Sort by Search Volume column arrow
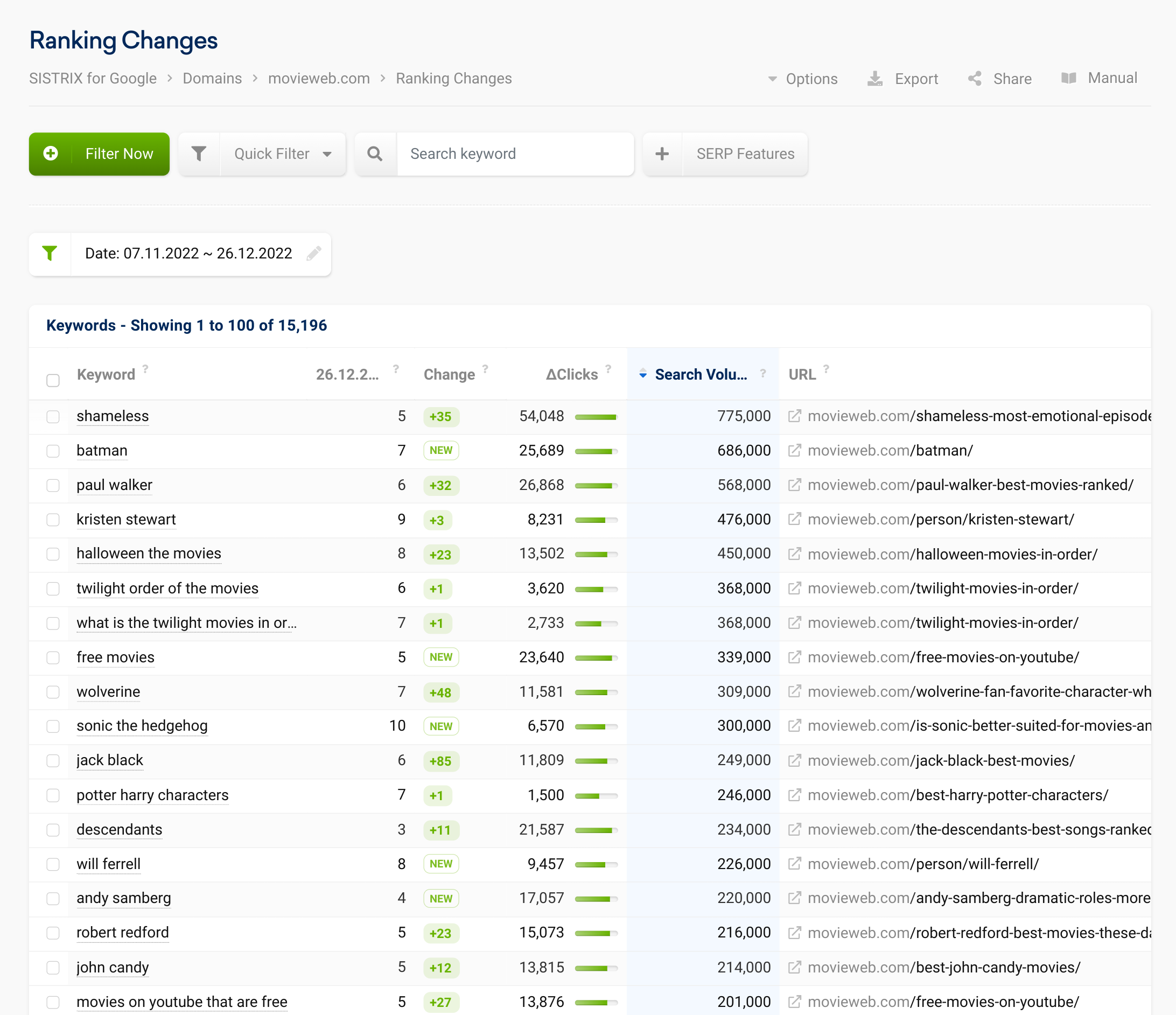Image resolution: width=1176 pixels, height=1015 pixels. coord(642,374)
